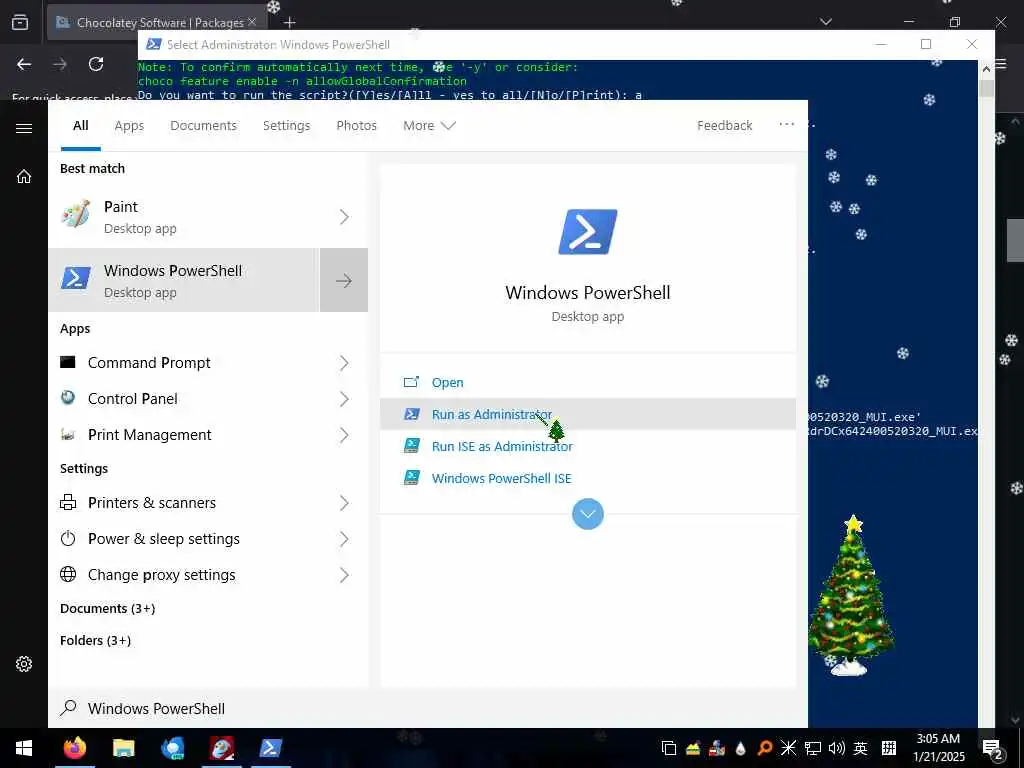
Task: Expand Command Prompt options chevron
Action: tap(344, 362)
